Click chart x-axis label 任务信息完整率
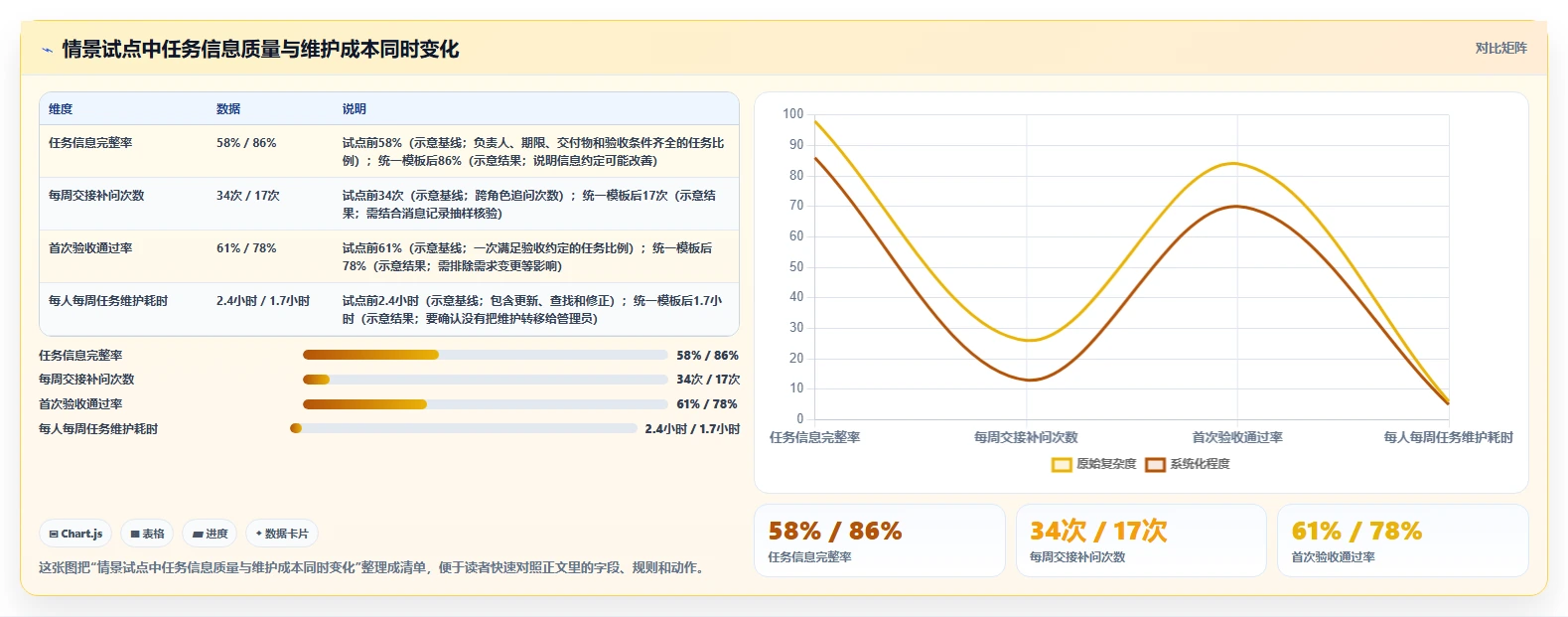 click(x=815, y=437)
